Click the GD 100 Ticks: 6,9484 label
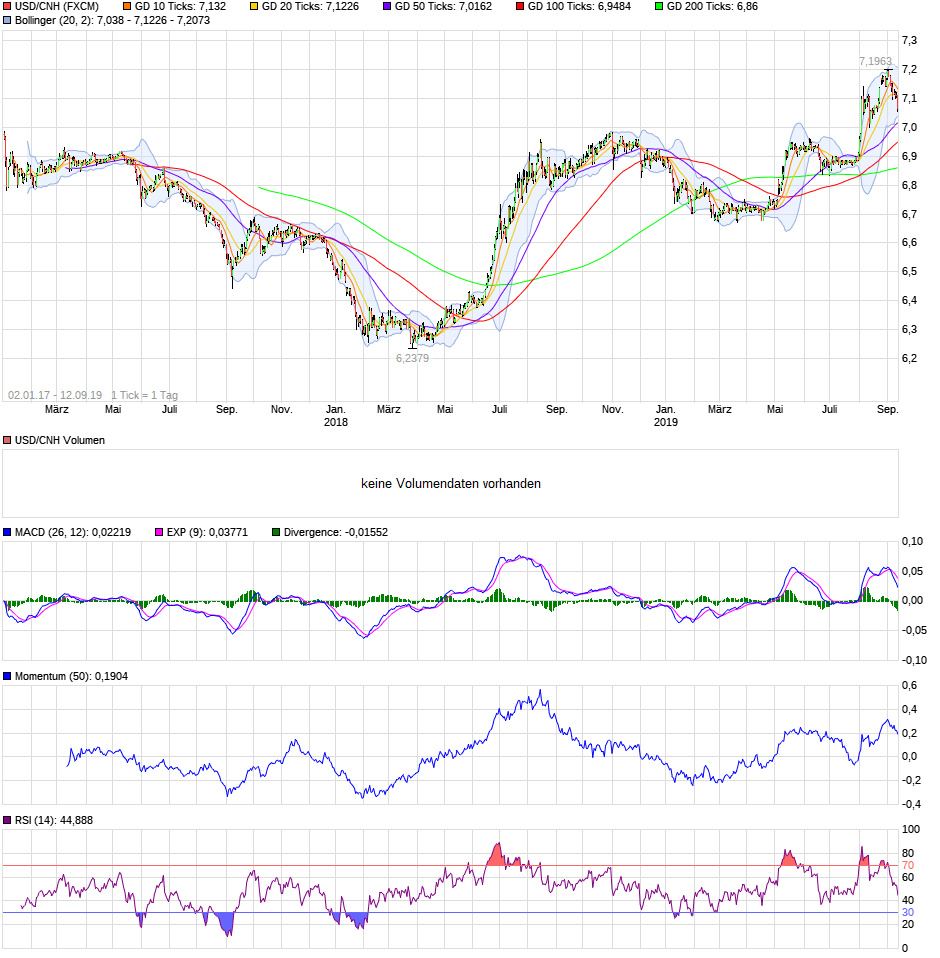Image resolution: width=940 pixels, height=958 pixels. (579, 7)
